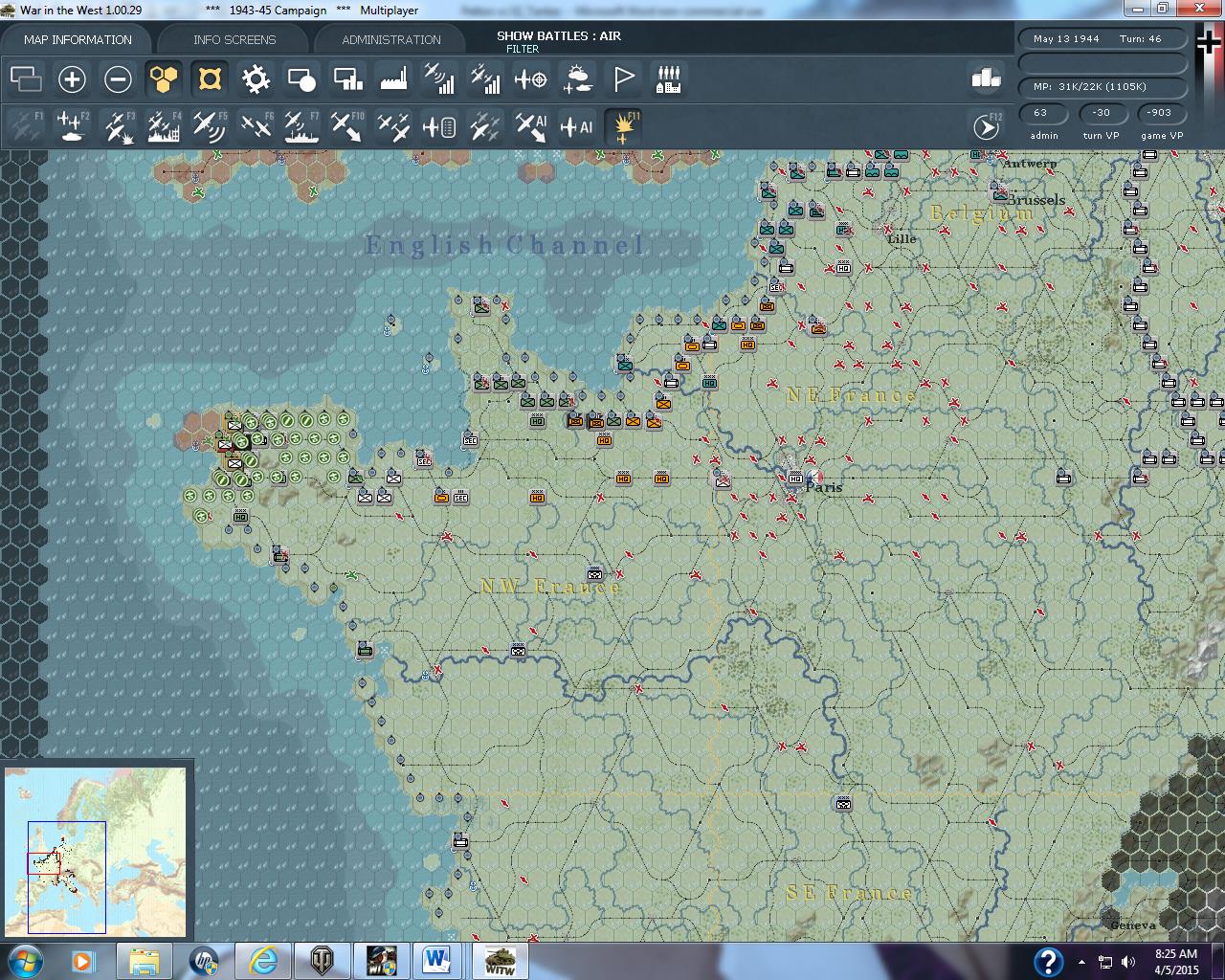Click the MP: 31K/22K (1105K) field
Screen dimensions: 1225x980
[x=1103, y=87]
